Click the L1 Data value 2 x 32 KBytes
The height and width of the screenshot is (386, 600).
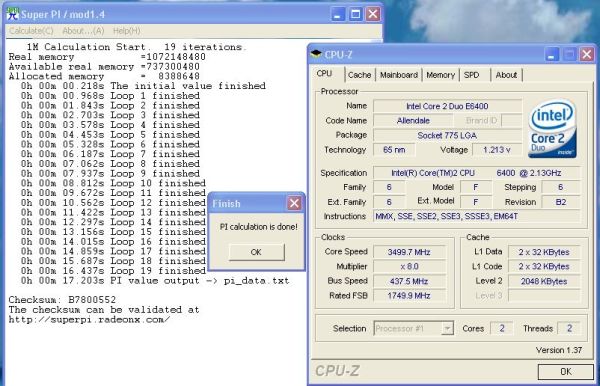(x=544, y=252)
